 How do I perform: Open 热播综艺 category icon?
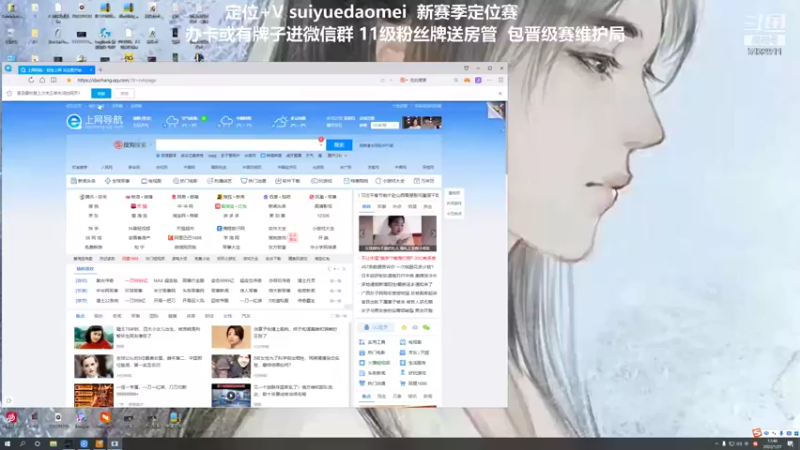point(219,181)
